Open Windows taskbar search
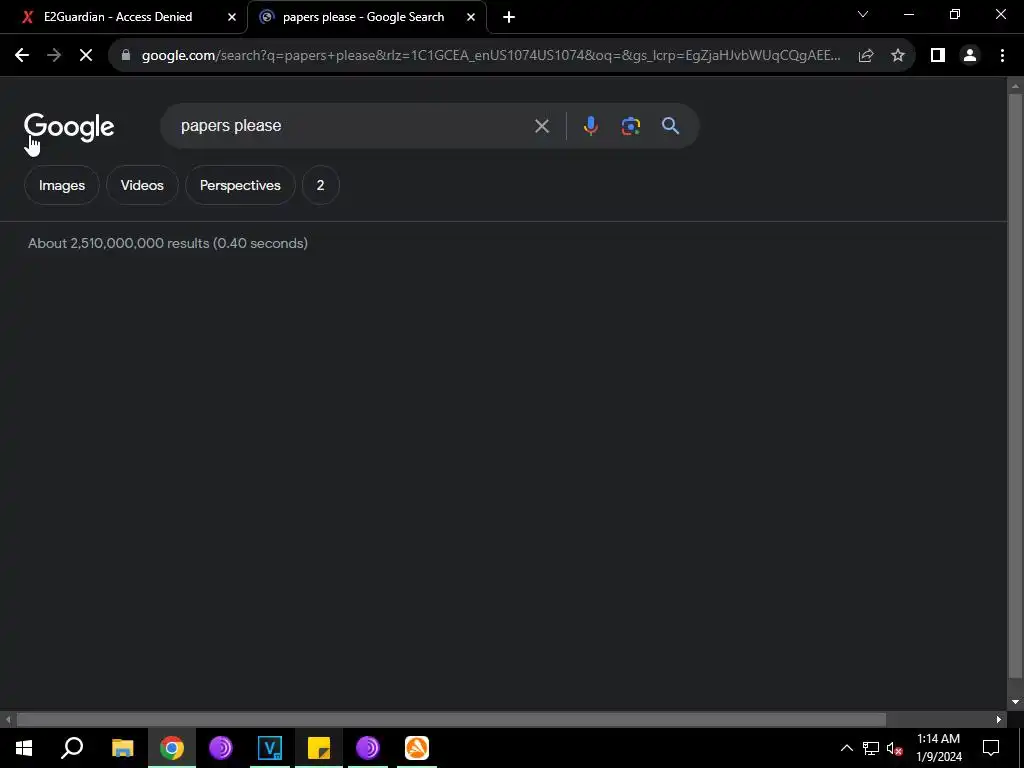Screen dimensions: 1024x768 coord(72,748)
